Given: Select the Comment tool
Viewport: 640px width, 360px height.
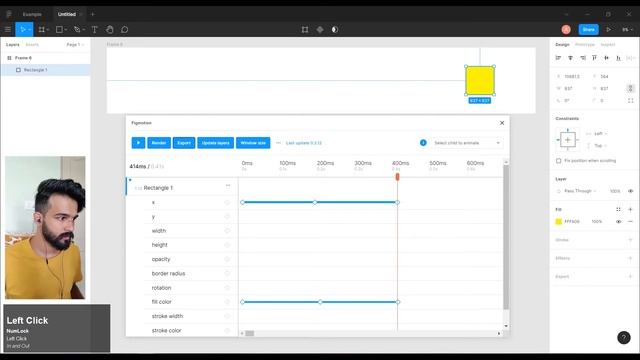Looking at the screenshot, I should 124,29.
